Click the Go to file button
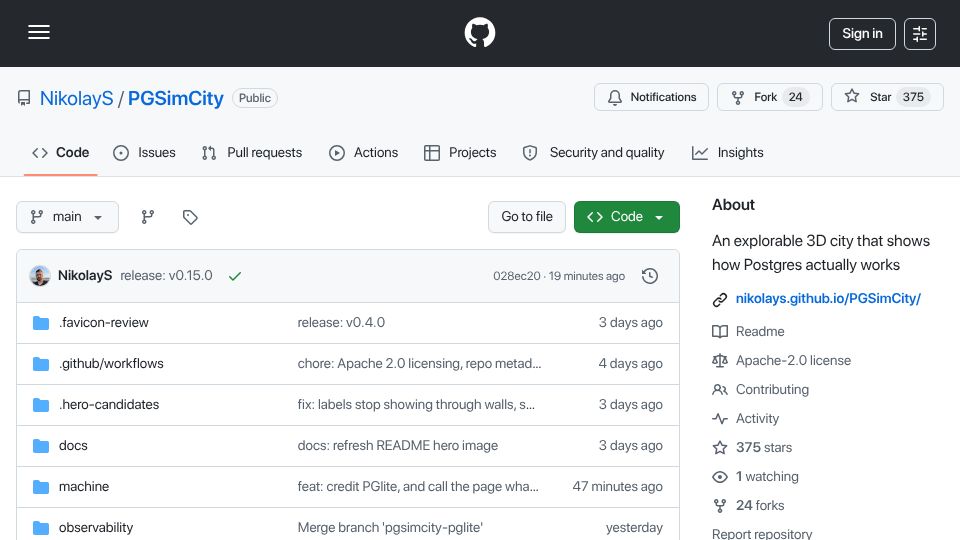Viewport: 960px width, 540px height. pos(527,217)
